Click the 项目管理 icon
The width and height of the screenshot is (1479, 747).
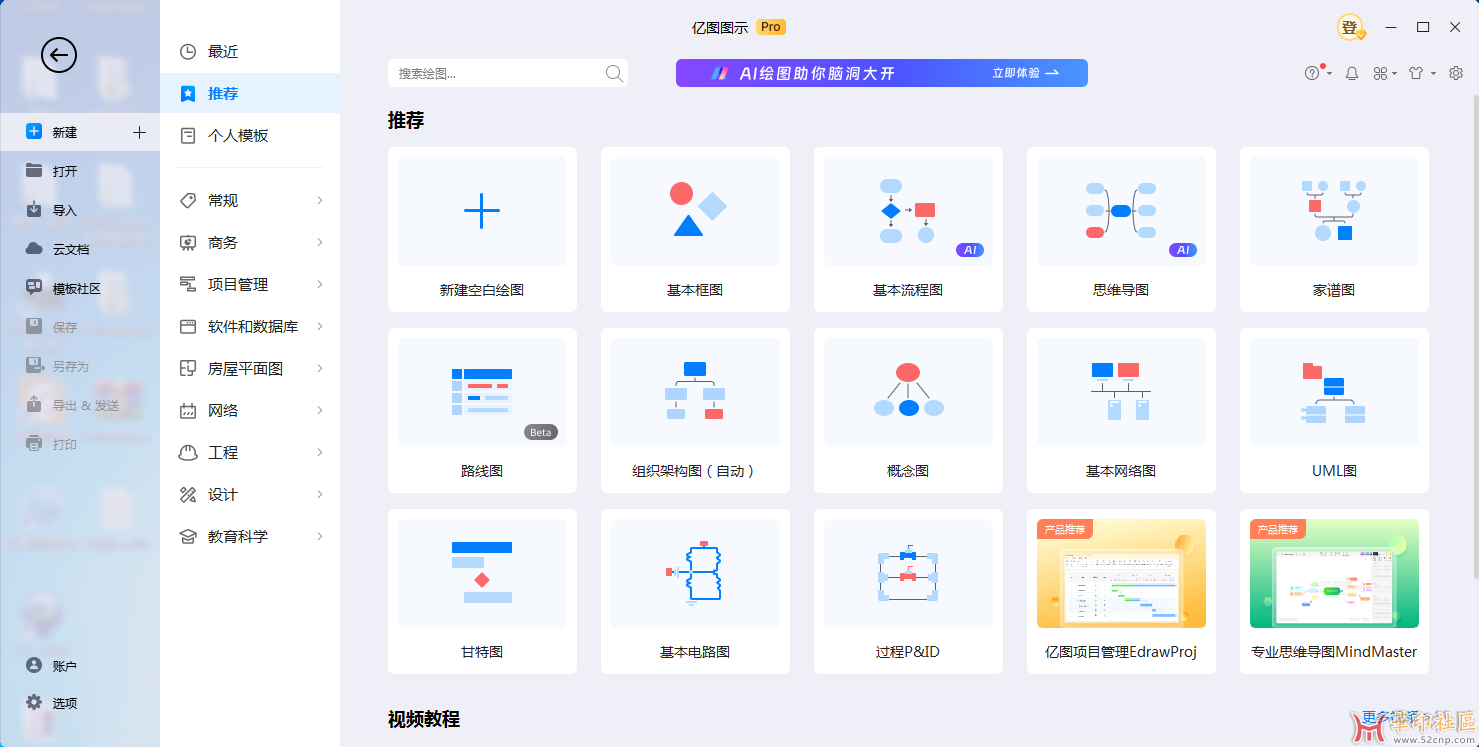click(x=188, y=285)
